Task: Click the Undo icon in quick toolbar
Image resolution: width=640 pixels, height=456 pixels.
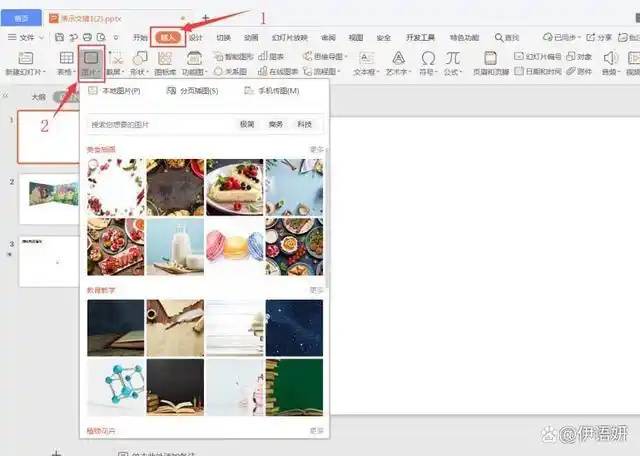Action: coord(73,37)
